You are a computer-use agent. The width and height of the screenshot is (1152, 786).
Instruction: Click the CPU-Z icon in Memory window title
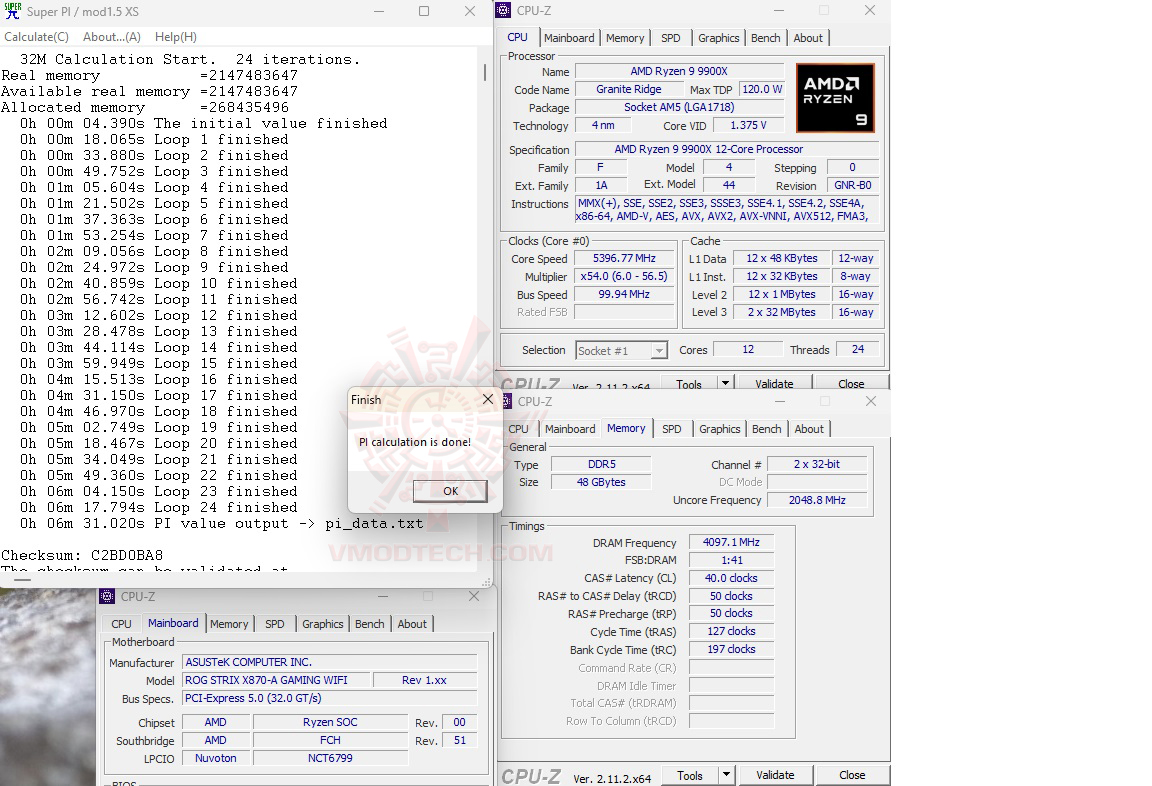(508, 401)
